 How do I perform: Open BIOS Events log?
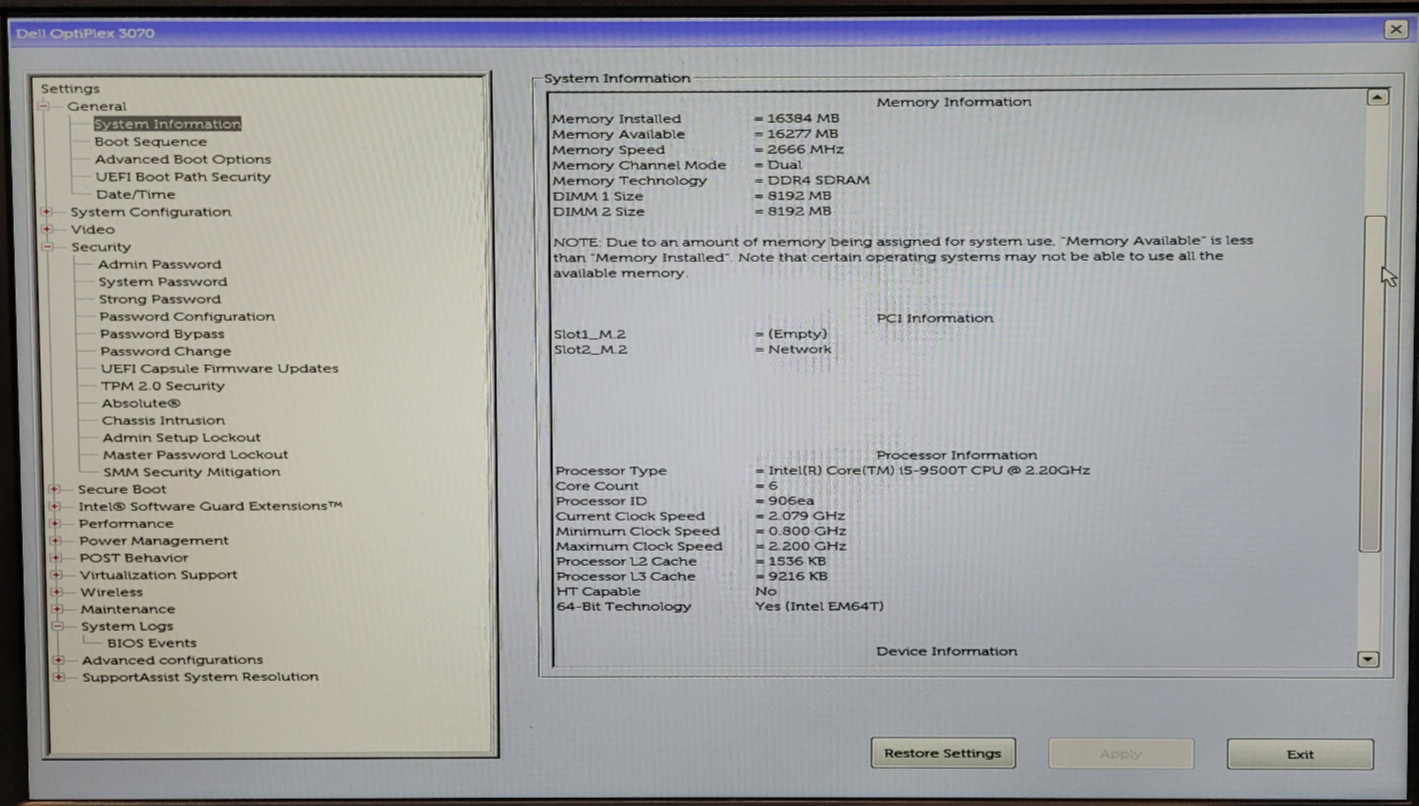(152, 643)
